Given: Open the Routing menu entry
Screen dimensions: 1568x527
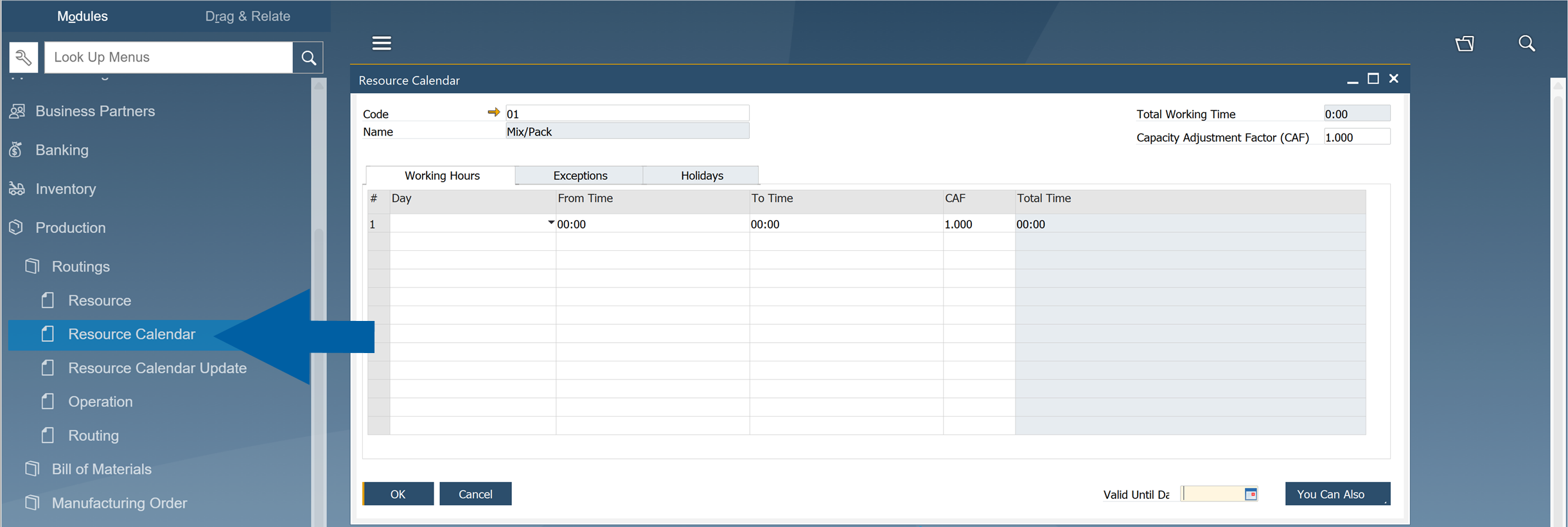Looking at the screenshot, I should click(x=93, y=435).
